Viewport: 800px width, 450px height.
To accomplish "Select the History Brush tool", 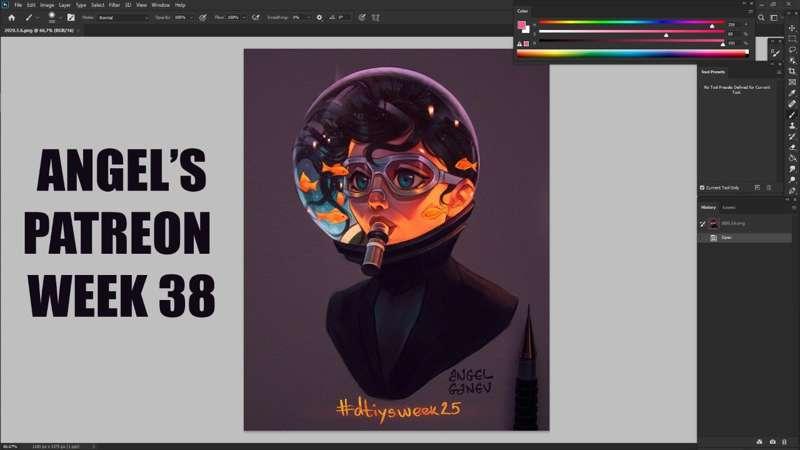I will point(792,136).
